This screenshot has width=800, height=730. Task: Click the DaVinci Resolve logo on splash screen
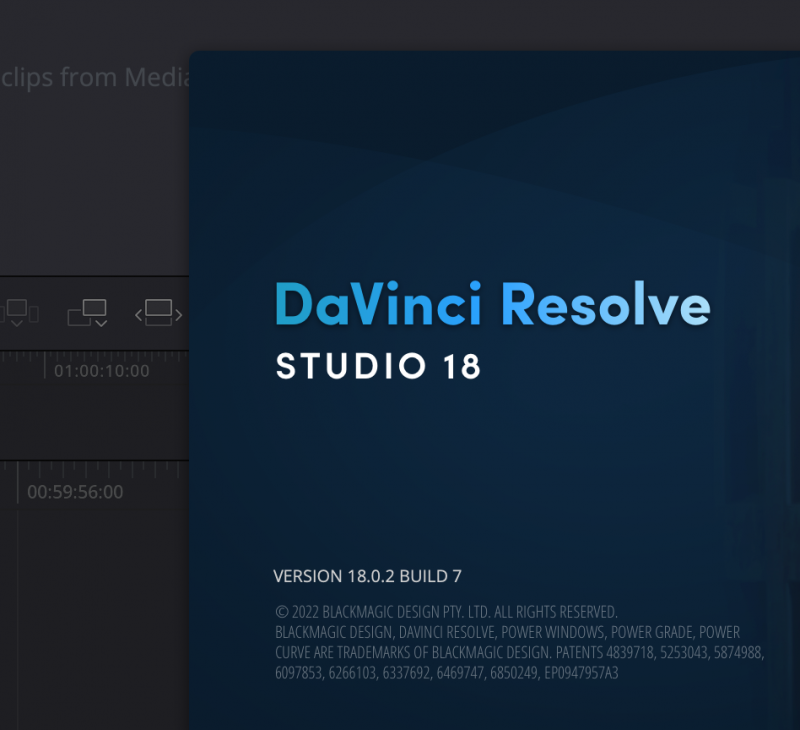coord(493,304)
